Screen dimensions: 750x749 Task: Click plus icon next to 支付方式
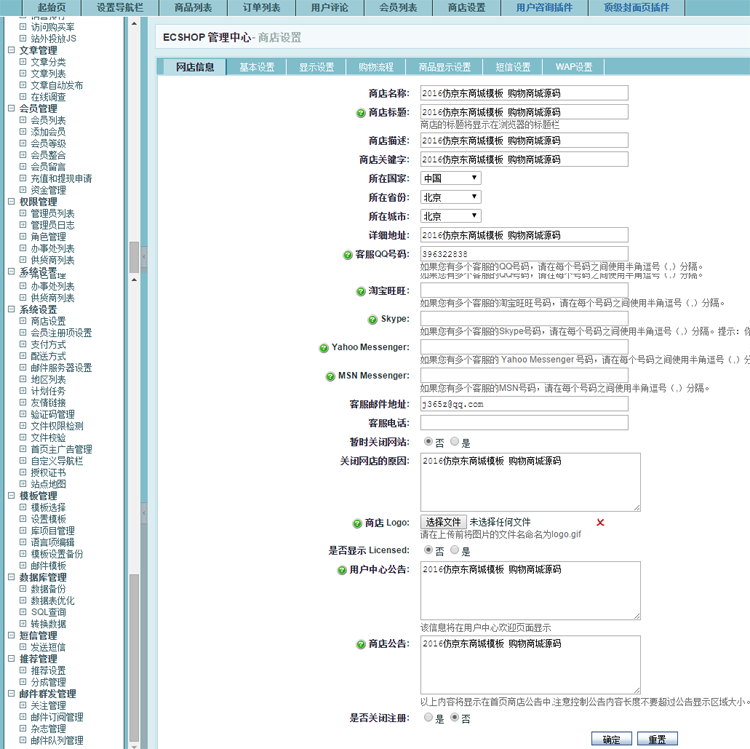(22, 344)
